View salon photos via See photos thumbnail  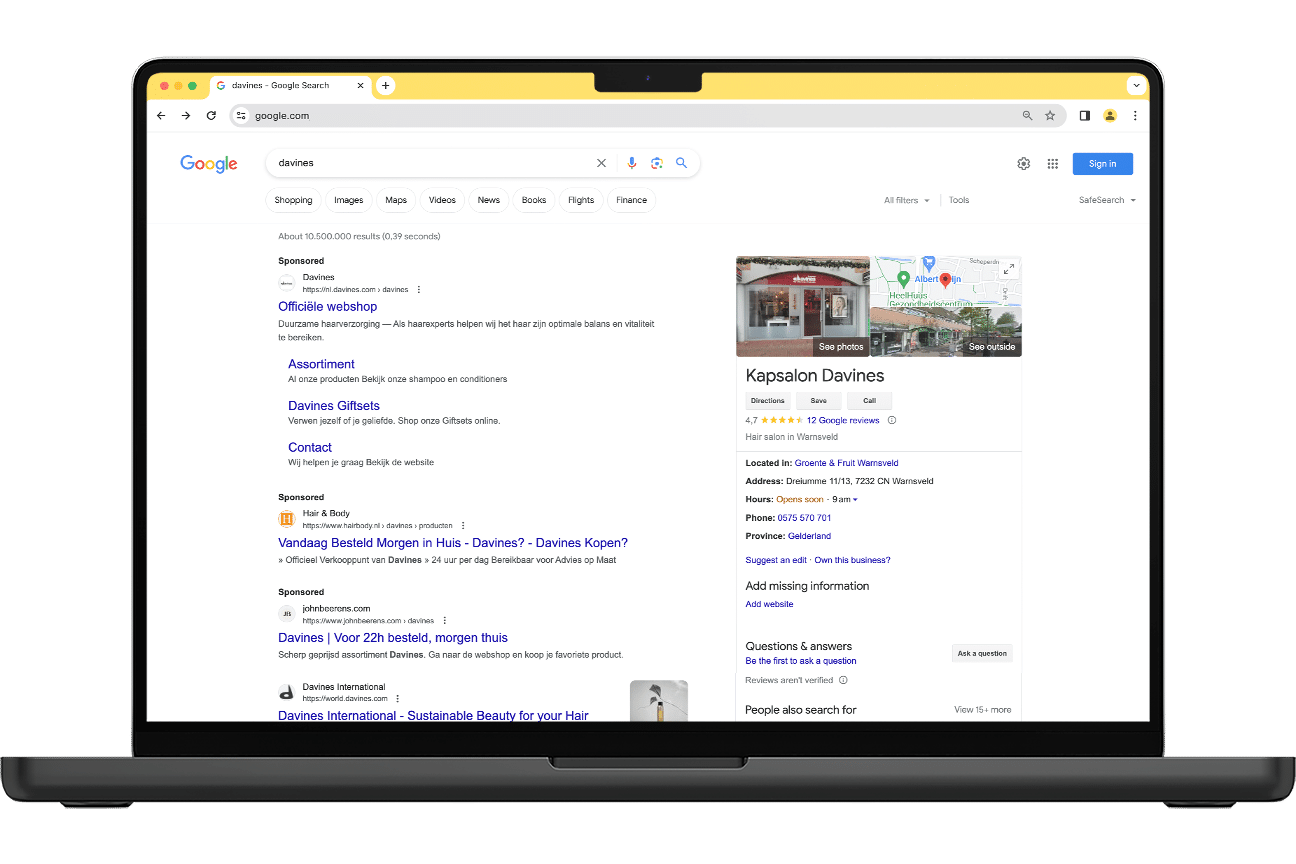(803, 307)
